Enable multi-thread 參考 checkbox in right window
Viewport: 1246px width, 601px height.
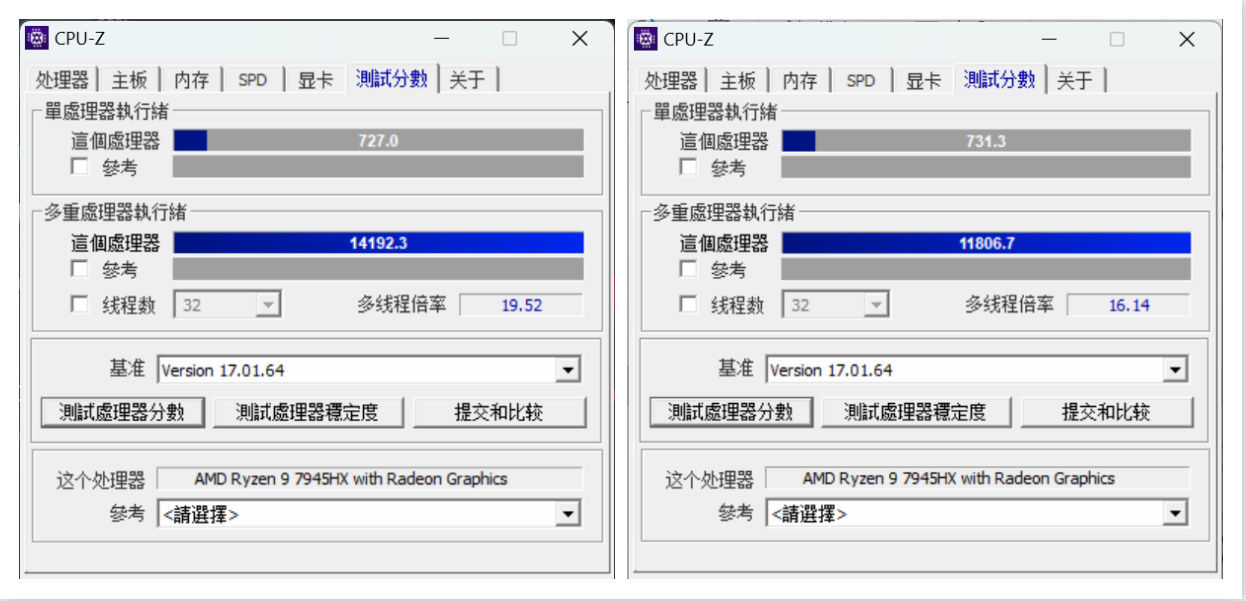(x=688, y=268)
